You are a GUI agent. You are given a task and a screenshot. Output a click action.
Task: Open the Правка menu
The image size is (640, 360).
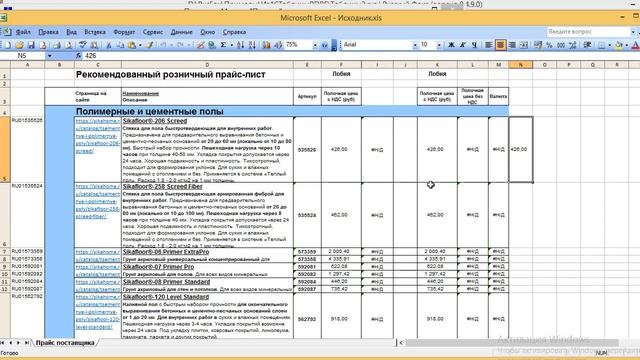point(48,32)
